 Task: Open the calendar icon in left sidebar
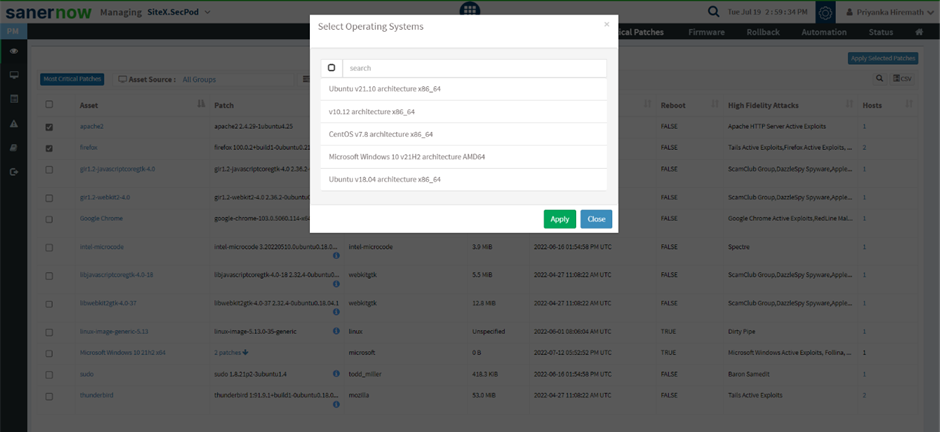click(14, 99)
